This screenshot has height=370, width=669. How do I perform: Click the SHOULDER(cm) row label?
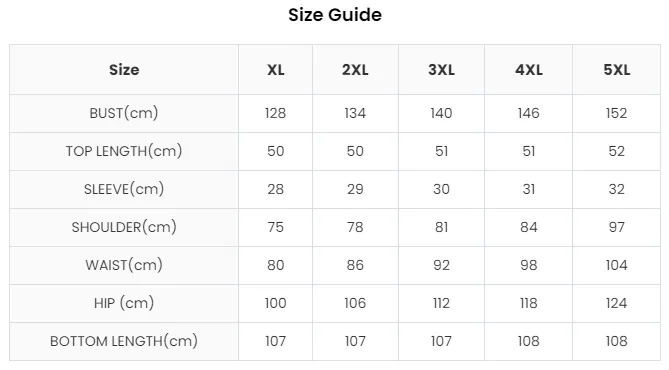[x=124, y=227]
